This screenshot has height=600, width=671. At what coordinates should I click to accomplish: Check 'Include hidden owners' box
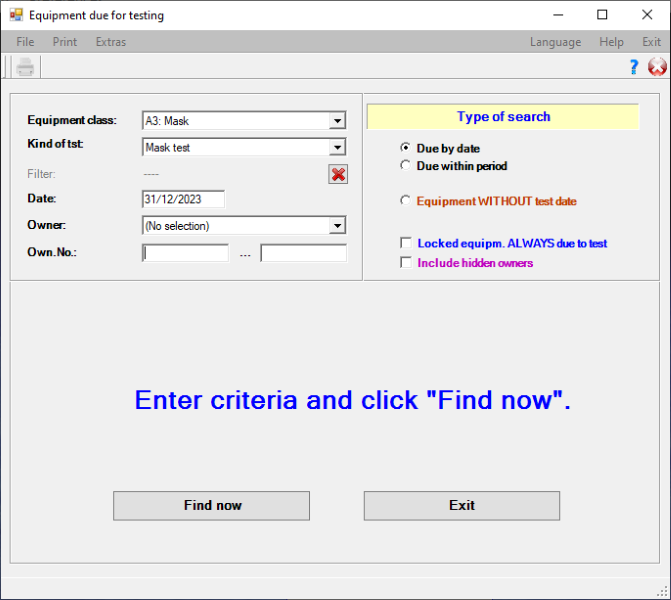point(405,263)
